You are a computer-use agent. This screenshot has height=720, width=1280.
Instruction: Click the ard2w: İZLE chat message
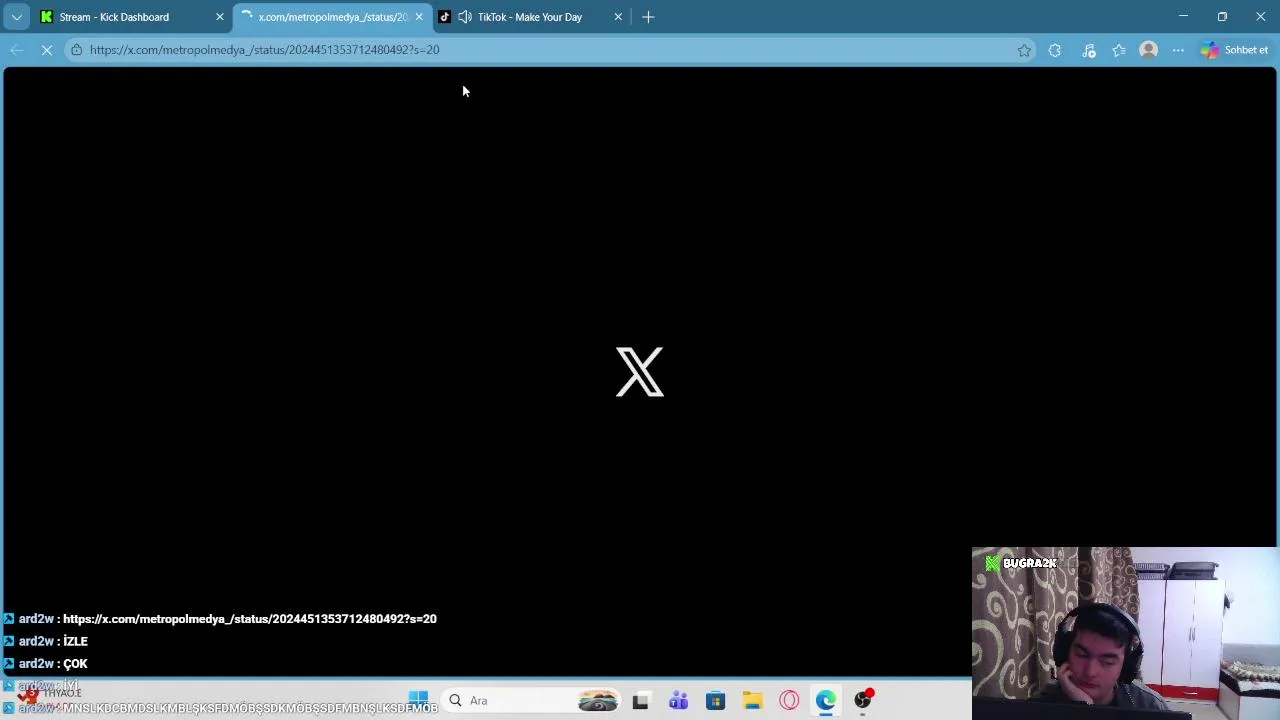(x=53, y=641)
